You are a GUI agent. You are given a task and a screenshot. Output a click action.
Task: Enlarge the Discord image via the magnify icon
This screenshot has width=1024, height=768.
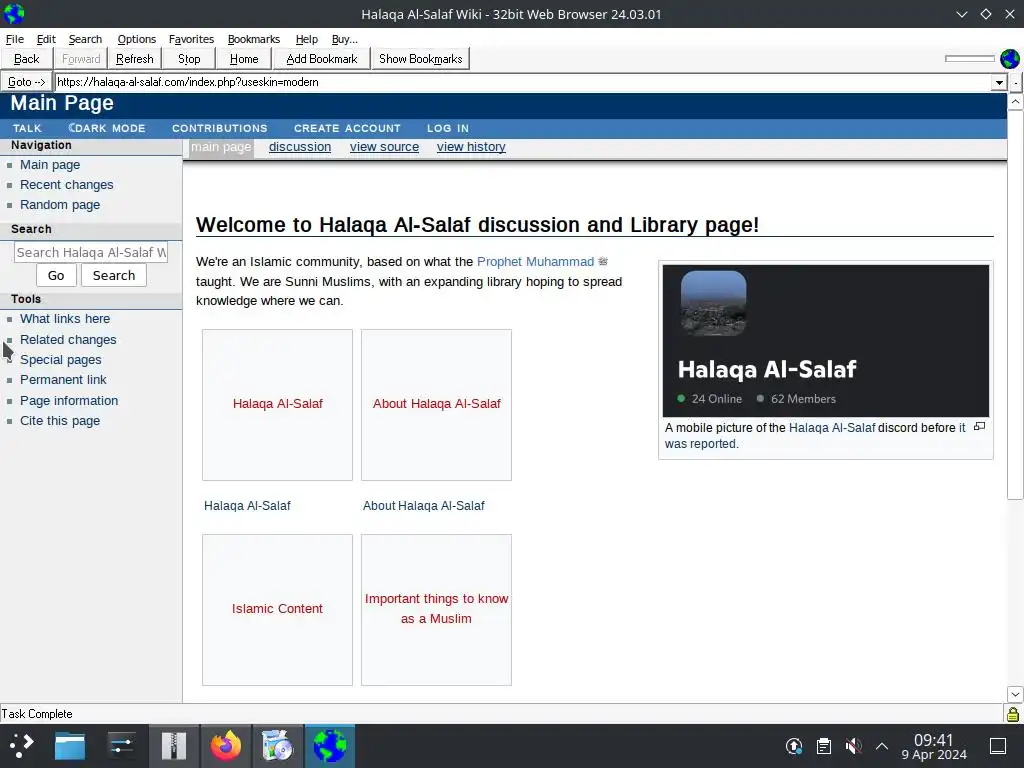click(x=980, y=426)
